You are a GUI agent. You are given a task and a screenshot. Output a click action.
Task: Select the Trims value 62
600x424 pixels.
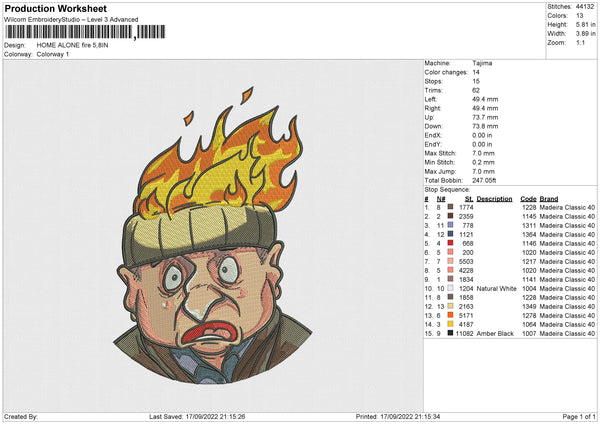(x=476, y=90)
